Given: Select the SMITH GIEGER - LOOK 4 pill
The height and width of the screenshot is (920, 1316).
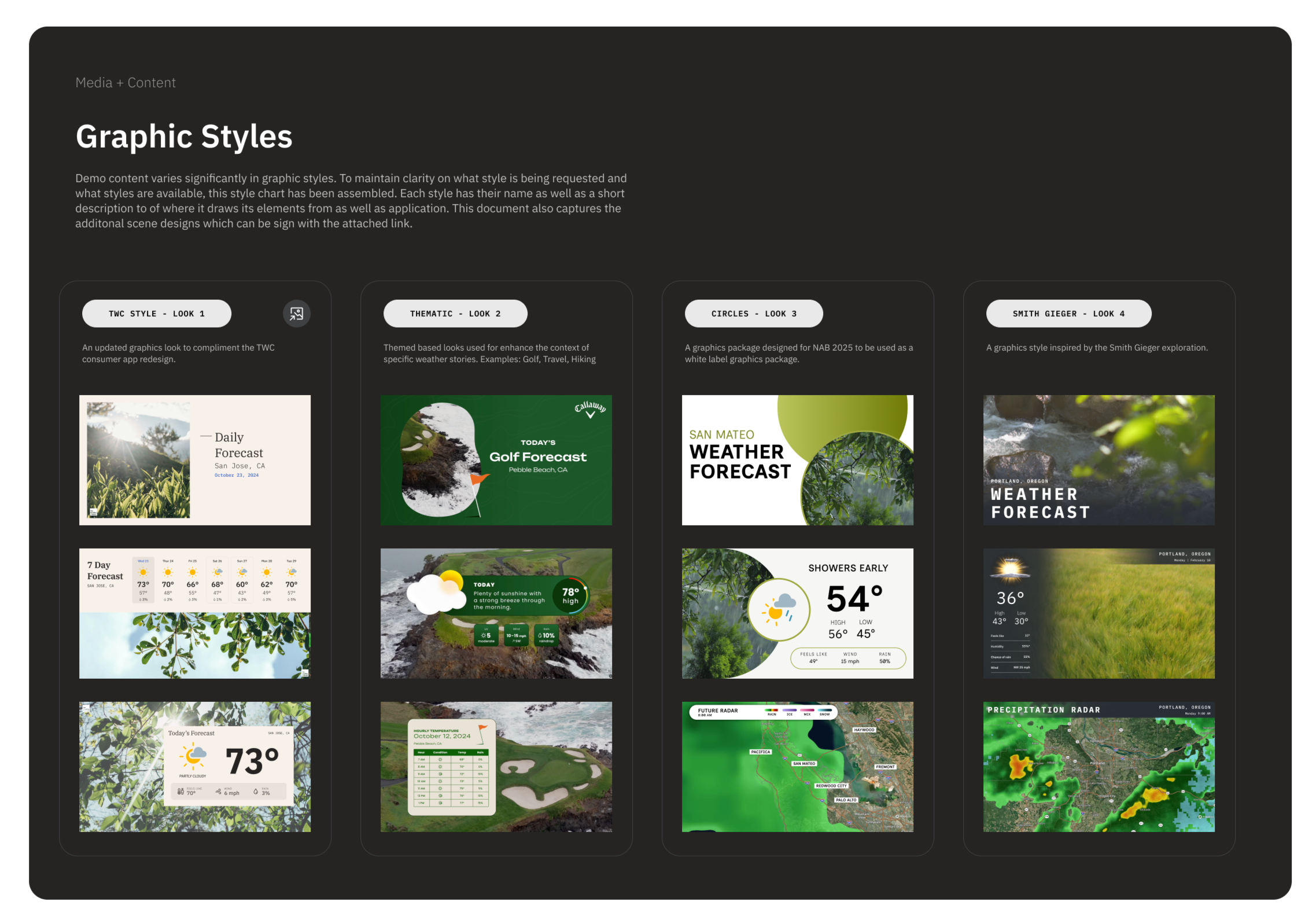Looking at the screenshot, I should pos(1068,314).
